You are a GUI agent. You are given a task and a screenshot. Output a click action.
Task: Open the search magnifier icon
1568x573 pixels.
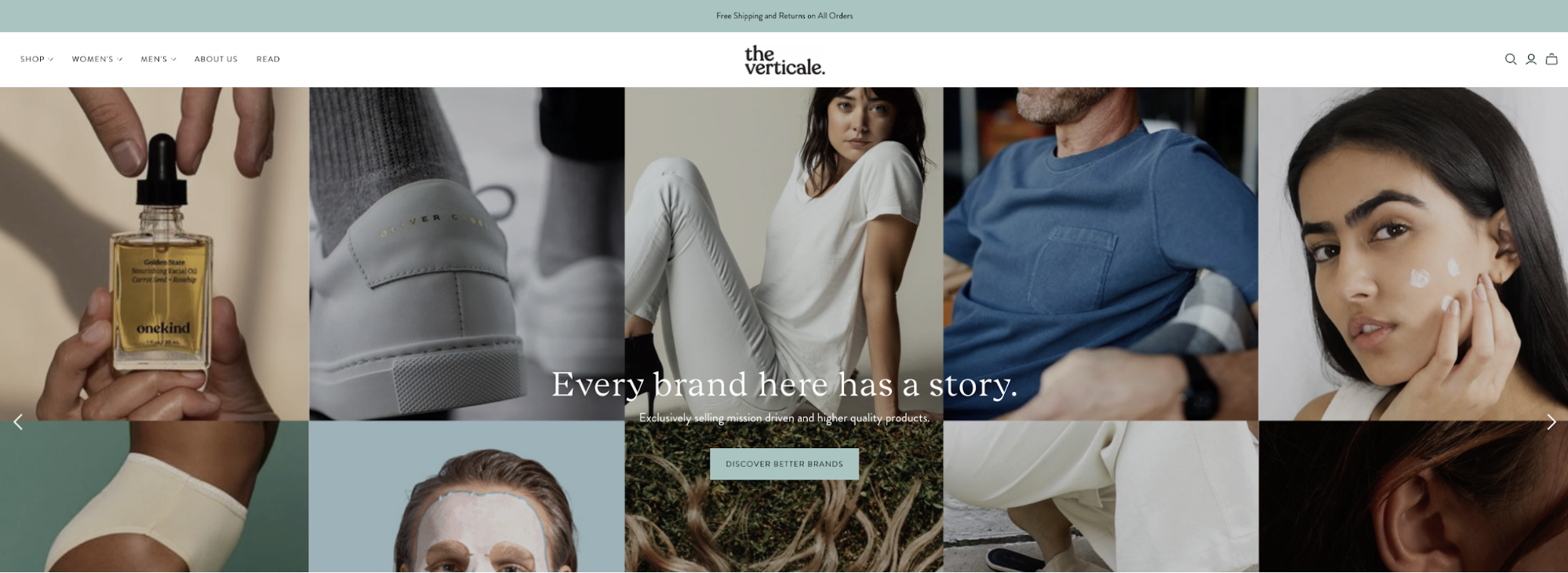point(1510,60)
